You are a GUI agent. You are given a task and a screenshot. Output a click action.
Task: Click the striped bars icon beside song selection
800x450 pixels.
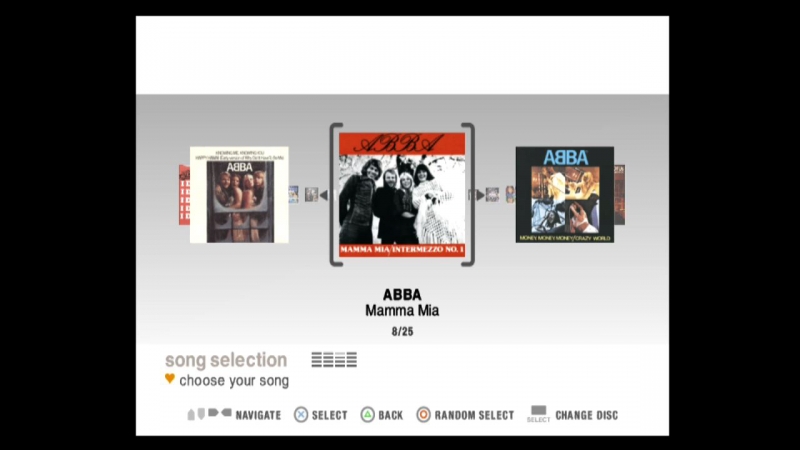tap(334, 360)
